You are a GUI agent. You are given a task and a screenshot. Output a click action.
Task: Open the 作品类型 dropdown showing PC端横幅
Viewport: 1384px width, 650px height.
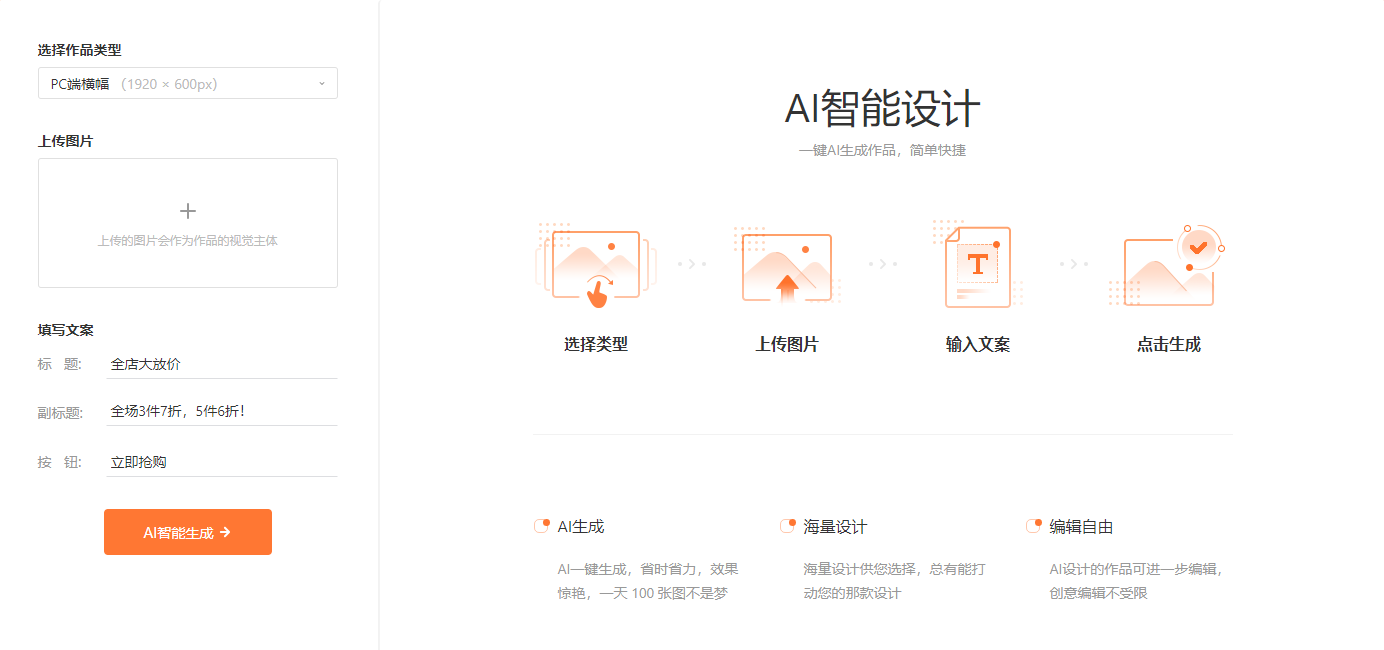coord(187,83)
